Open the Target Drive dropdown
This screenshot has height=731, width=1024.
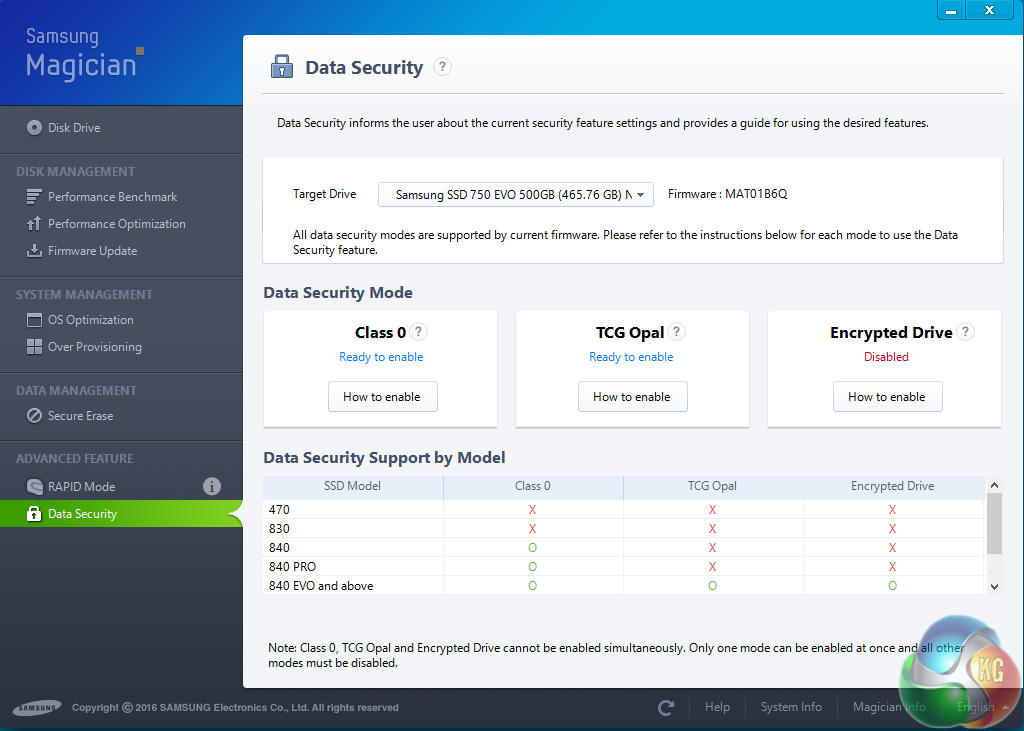pos(516,194)
